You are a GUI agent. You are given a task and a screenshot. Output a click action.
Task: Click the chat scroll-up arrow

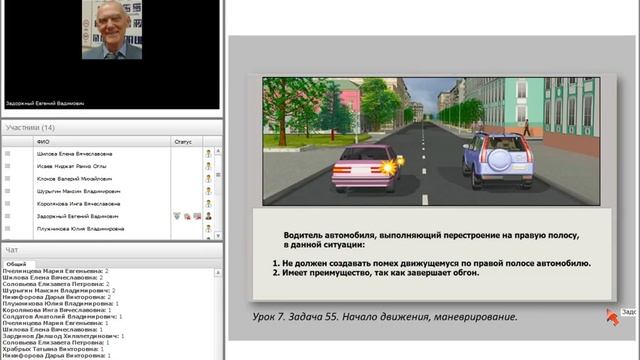(218, 272)
